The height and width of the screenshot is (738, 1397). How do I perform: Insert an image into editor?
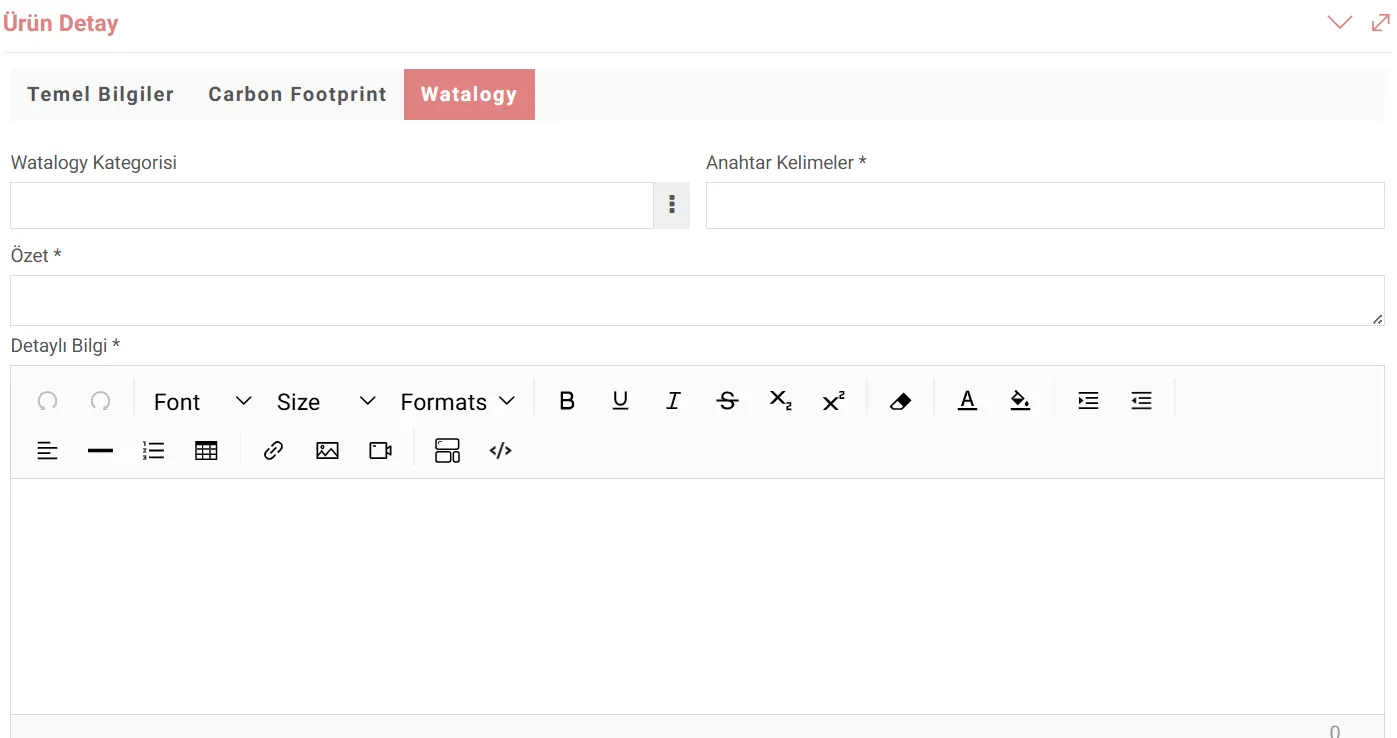click(327, 451)
